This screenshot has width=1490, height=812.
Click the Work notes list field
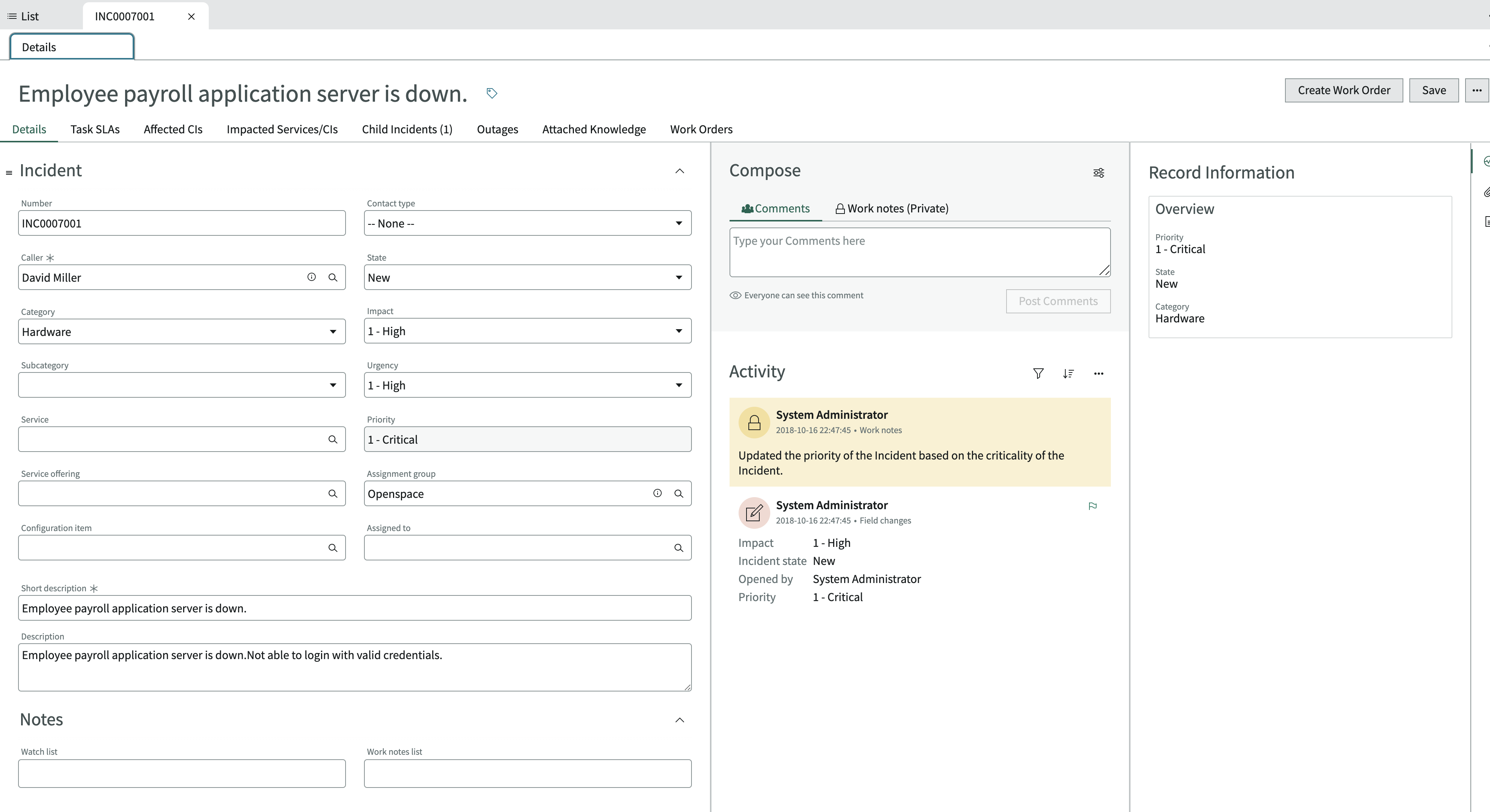[528, 773]
